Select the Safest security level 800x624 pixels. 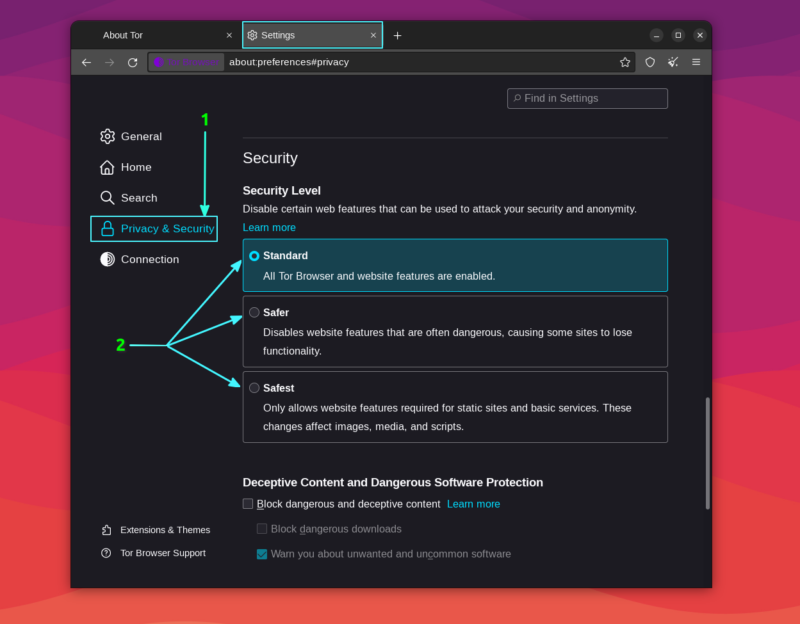(x=254, y=388)
